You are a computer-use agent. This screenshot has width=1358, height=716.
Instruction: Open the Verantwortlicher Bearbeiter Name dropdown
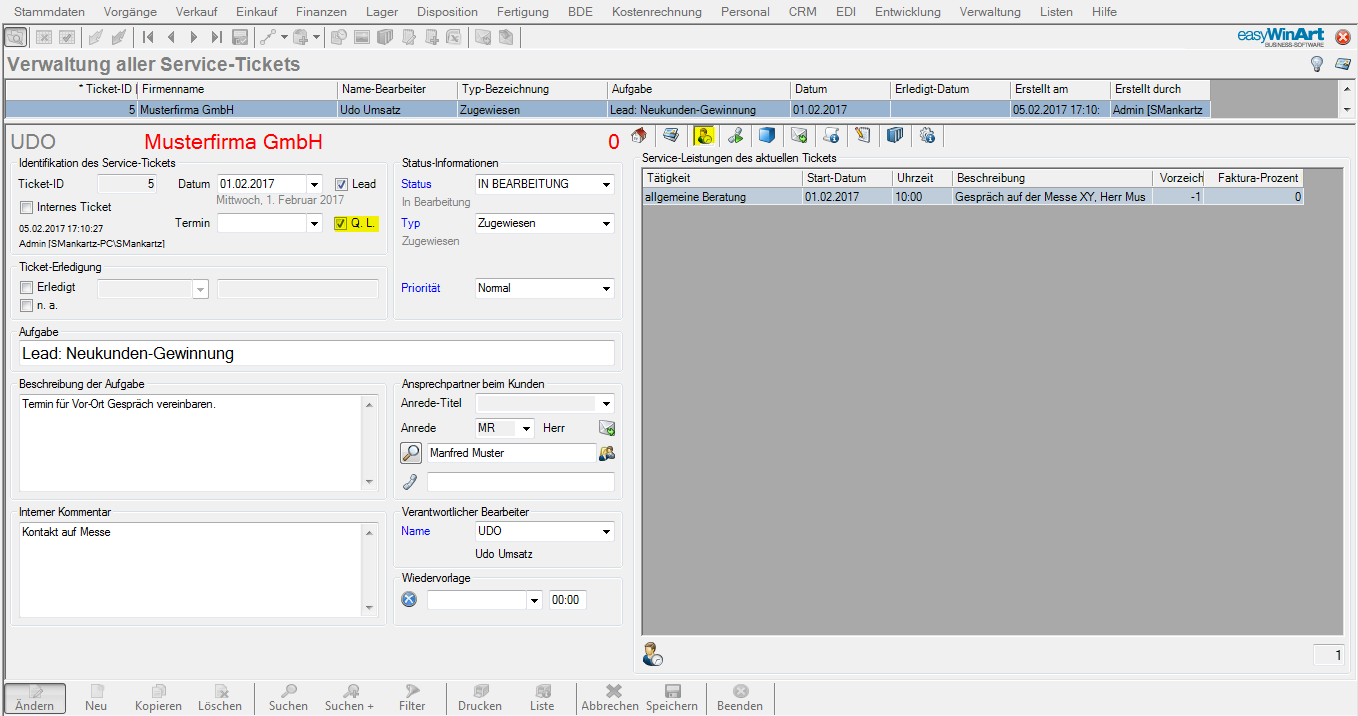(x=606, y=532)
